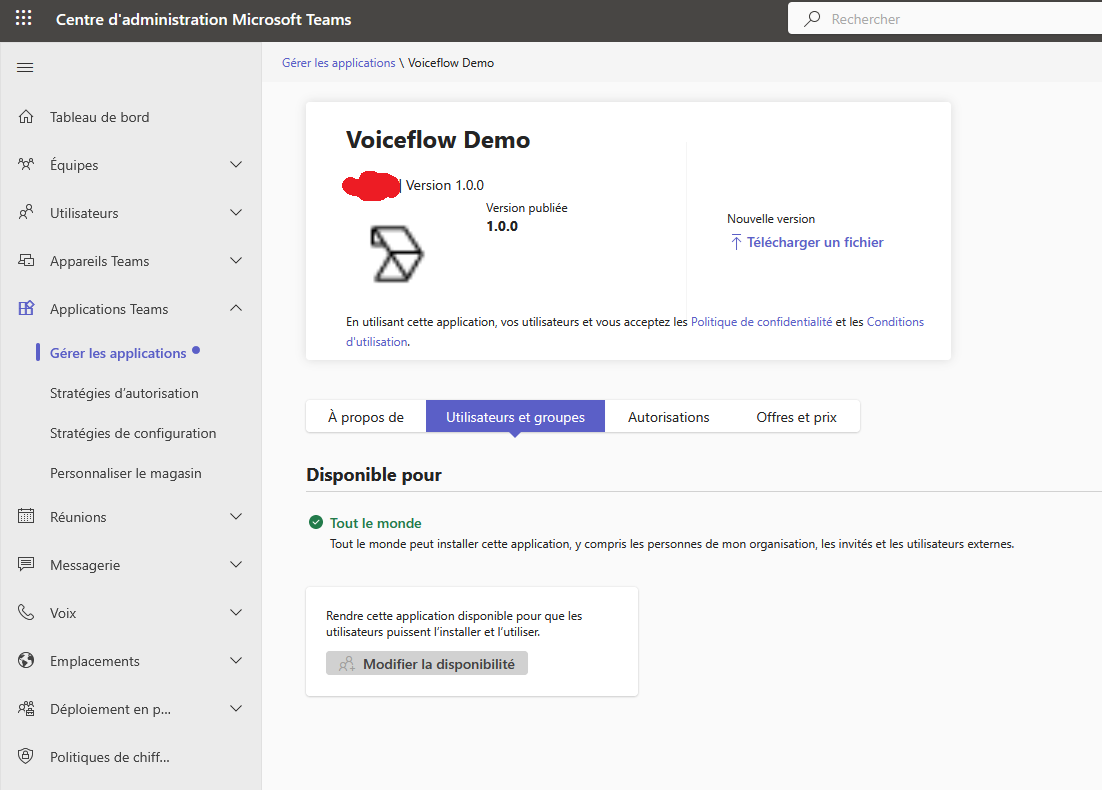Click the upload arrow icon

736,242
